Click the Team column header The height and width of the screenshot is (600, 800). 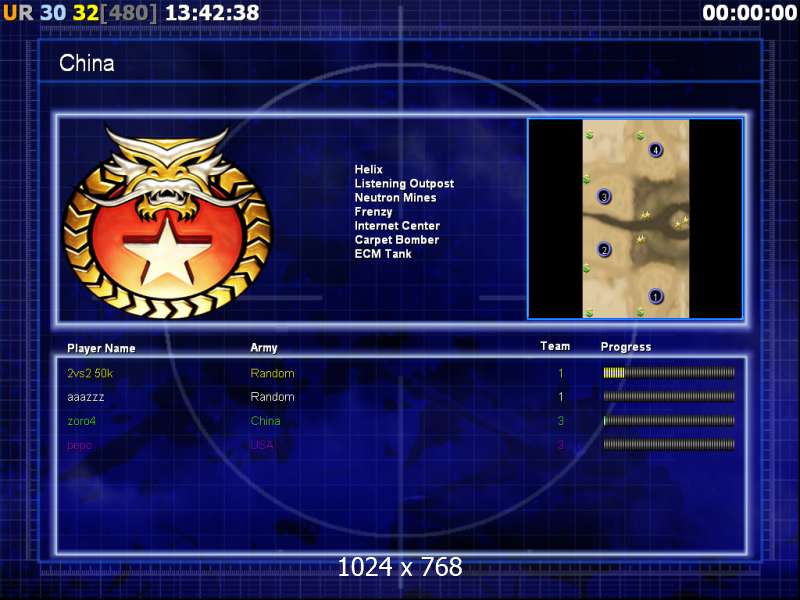[555, 346]
